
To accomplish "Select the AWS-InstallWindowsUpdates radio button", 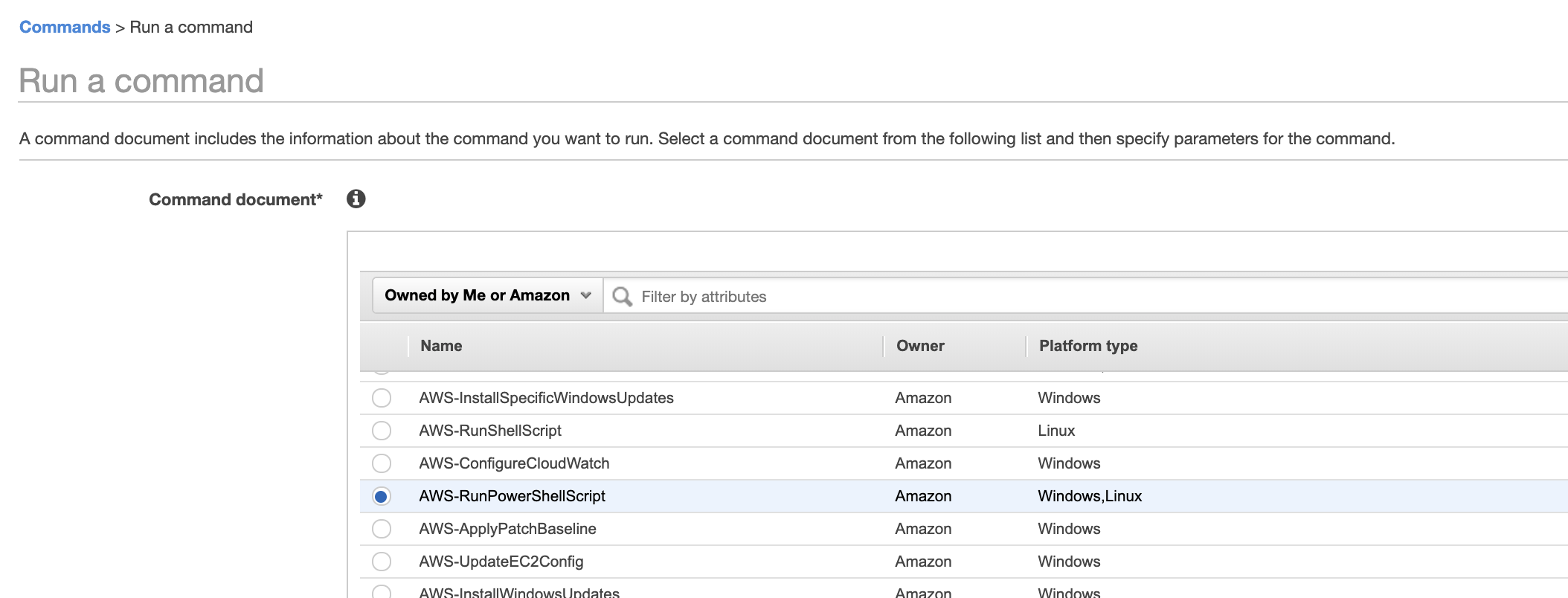I will (x=382, y=592).
